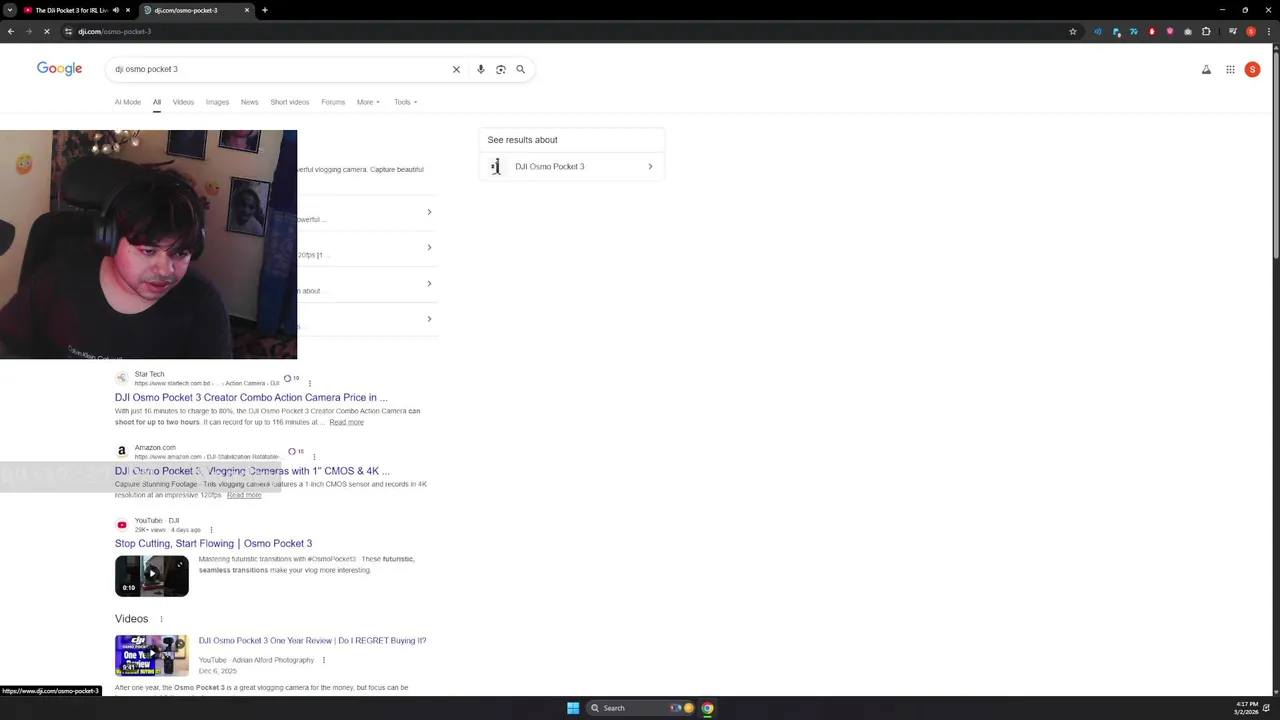
Task: Clear the Google search box with X
Action: pos(456,69)
